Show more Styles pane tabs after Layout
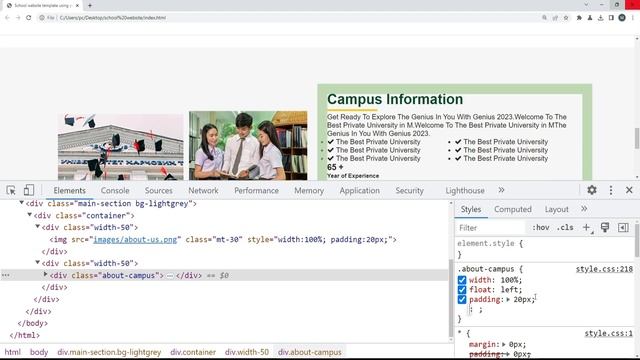 pyautogui.click(x=584, y=209)
